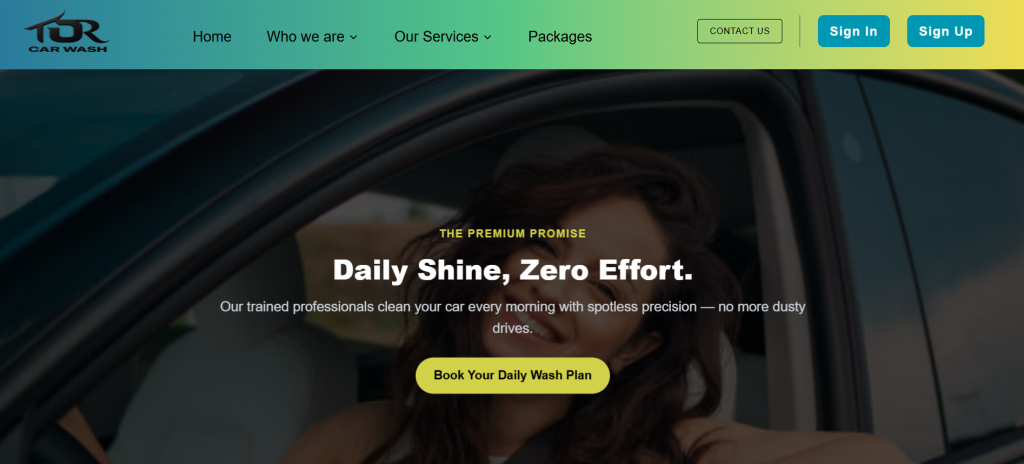Choose the Sign Up button
This screenshot has height=464, width=1024.
pyautogui.click(x=945, y=31)
